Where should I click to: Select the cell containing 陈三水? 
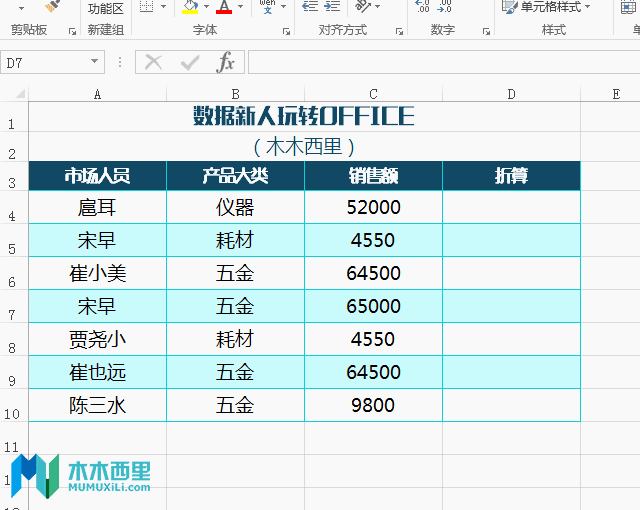tap(98, 406)
